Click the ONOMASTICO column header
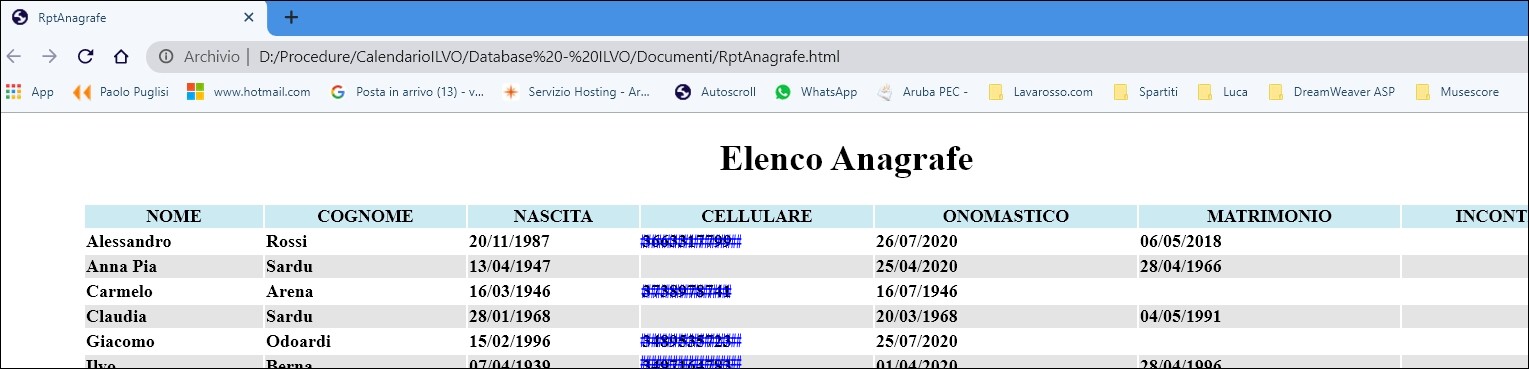This screenshot has width=1529, height=369. [1006, 216]
